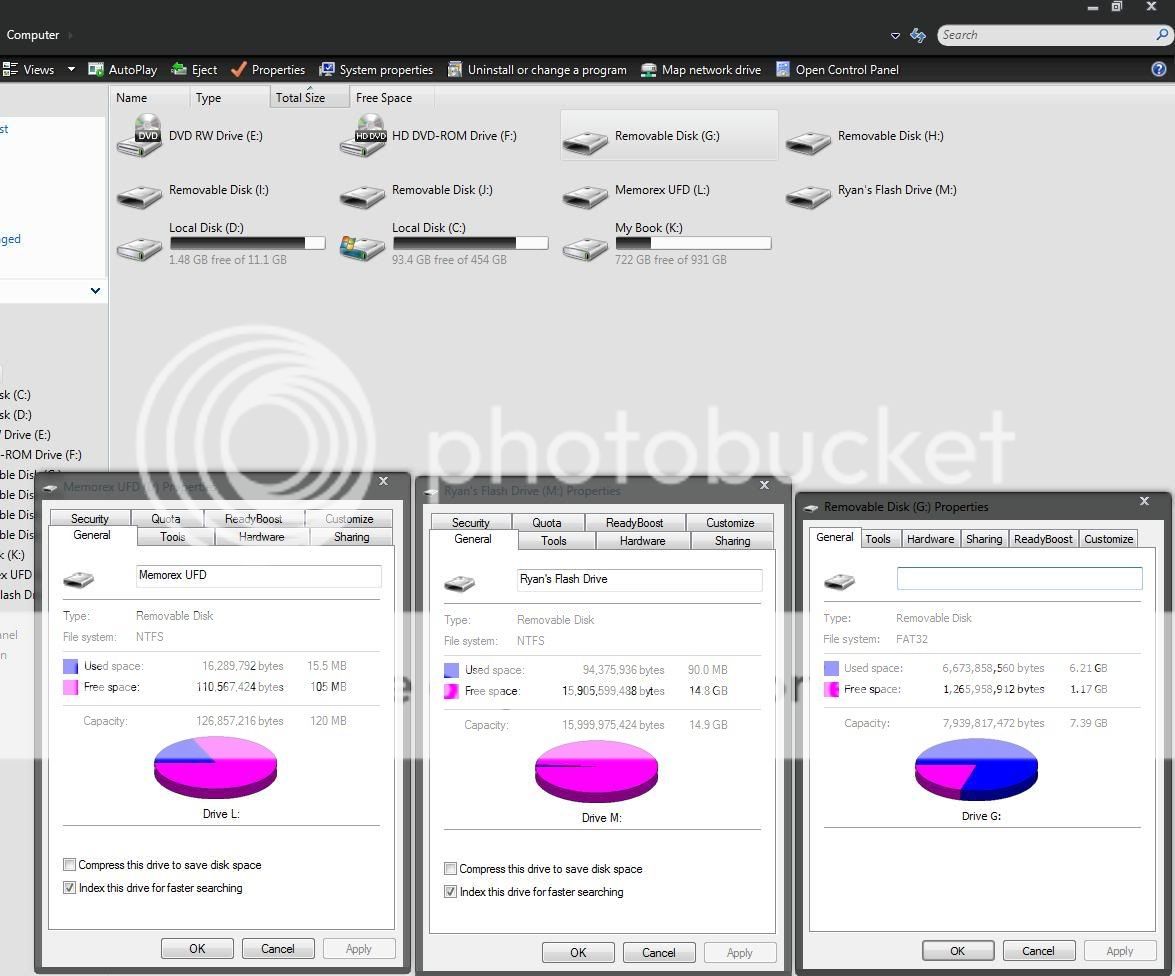
Task: Click the blue Help question mark icon
Action: (1159, 69)
